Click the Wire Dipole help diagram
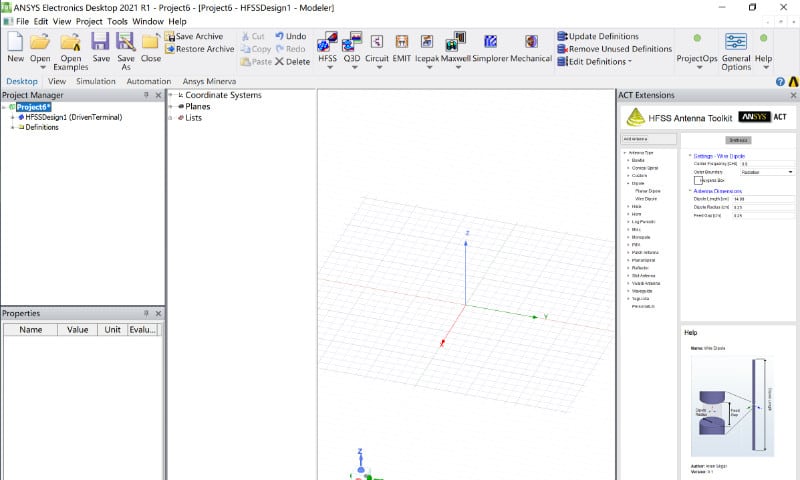800x480 pixels. (732, 406)
